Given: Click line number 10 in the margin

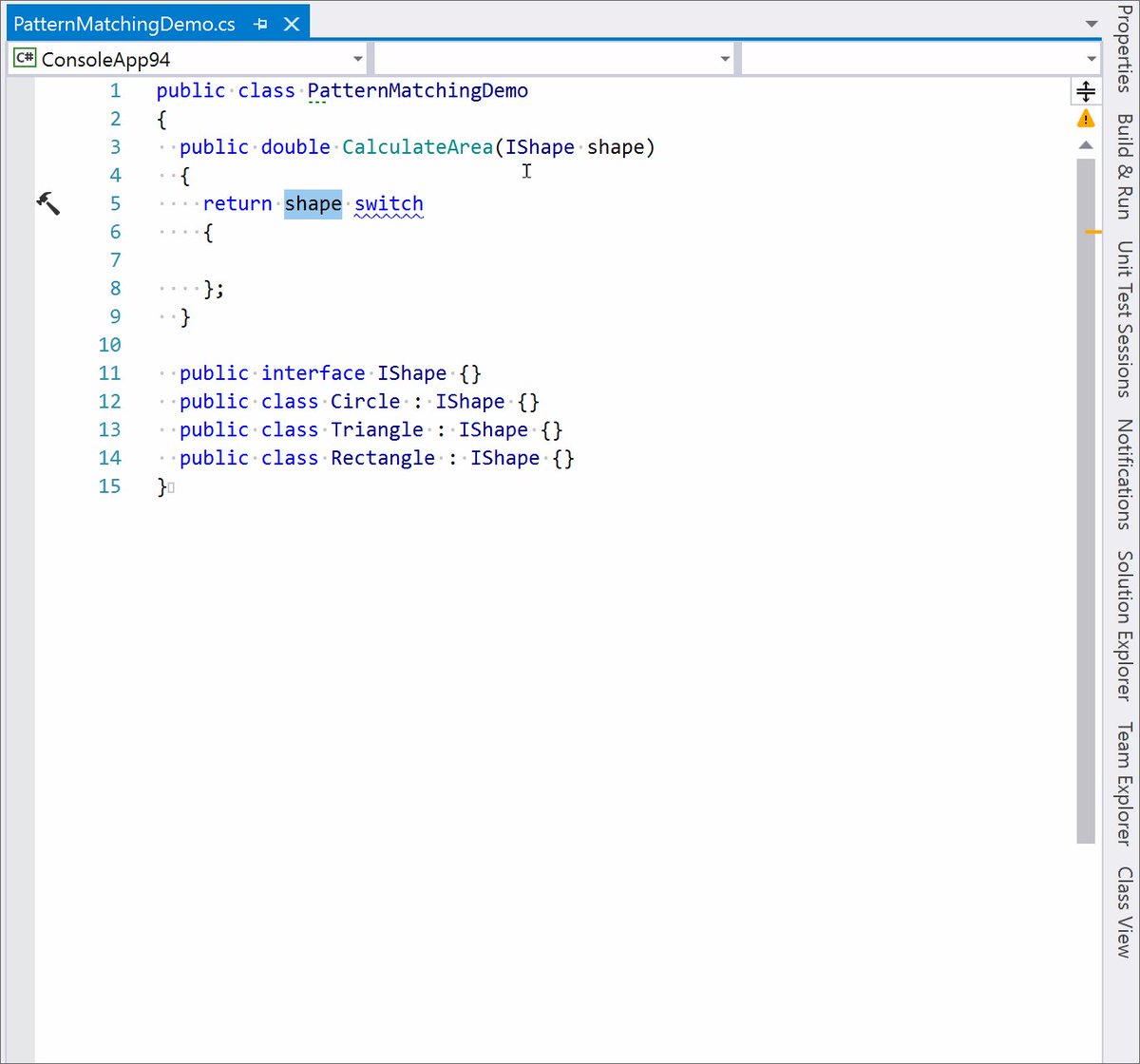Looking at the screenshot, I should pos(110,345).
